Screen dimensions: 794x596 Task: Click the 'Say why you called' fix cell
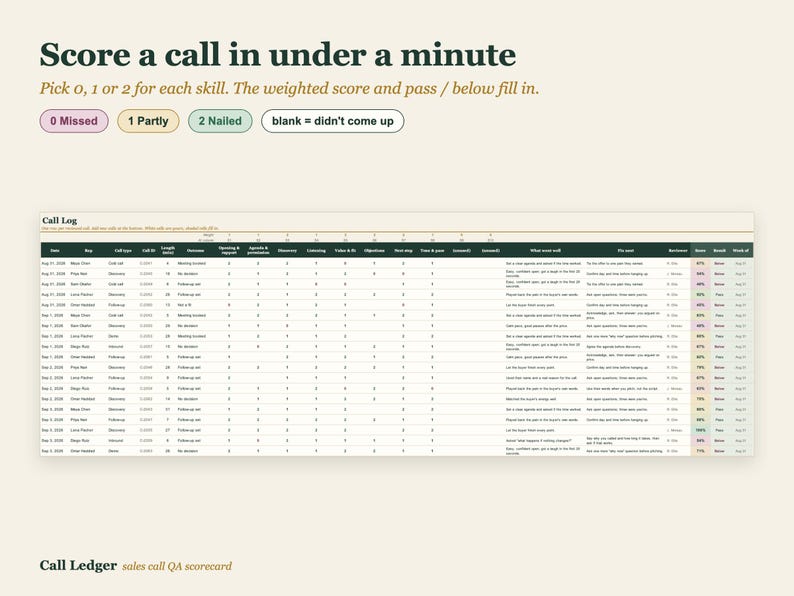tap(624, 441)
